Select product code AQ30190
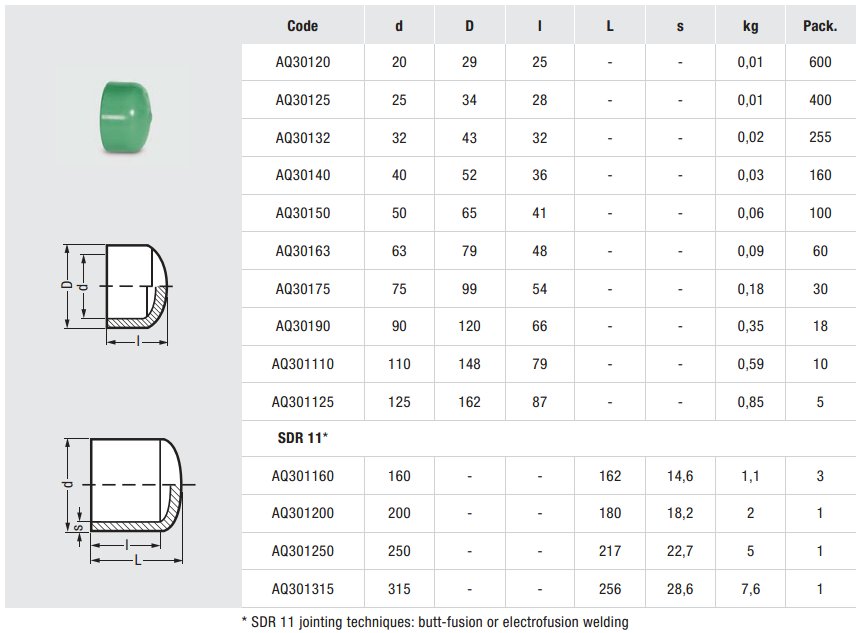This screenshot has height=633, width=862. coord(303,326)
